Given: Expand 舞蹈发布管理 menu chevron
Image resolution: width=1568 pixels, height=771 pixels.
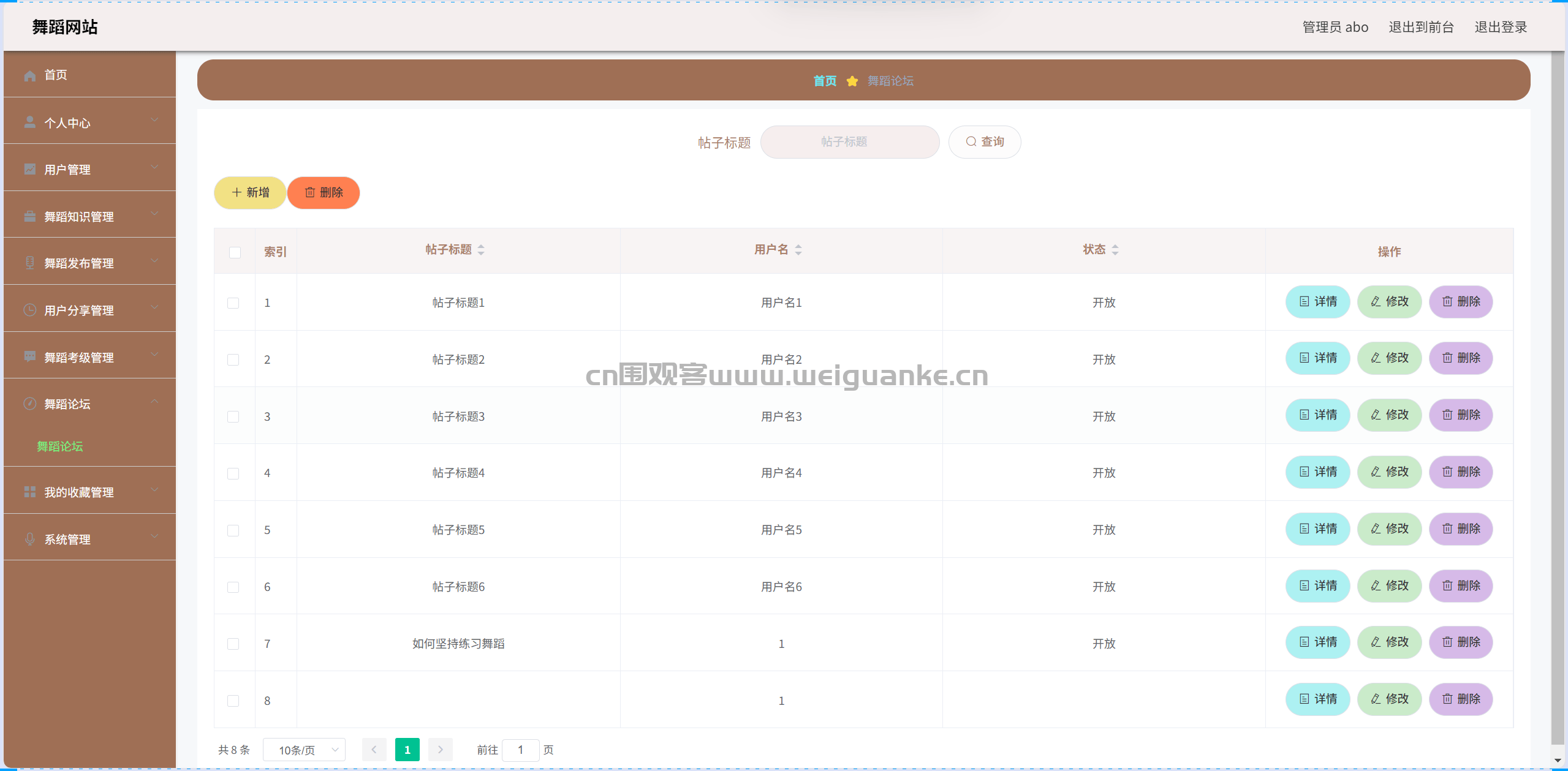Looking at the screenshot, I should tap(154, 261).
